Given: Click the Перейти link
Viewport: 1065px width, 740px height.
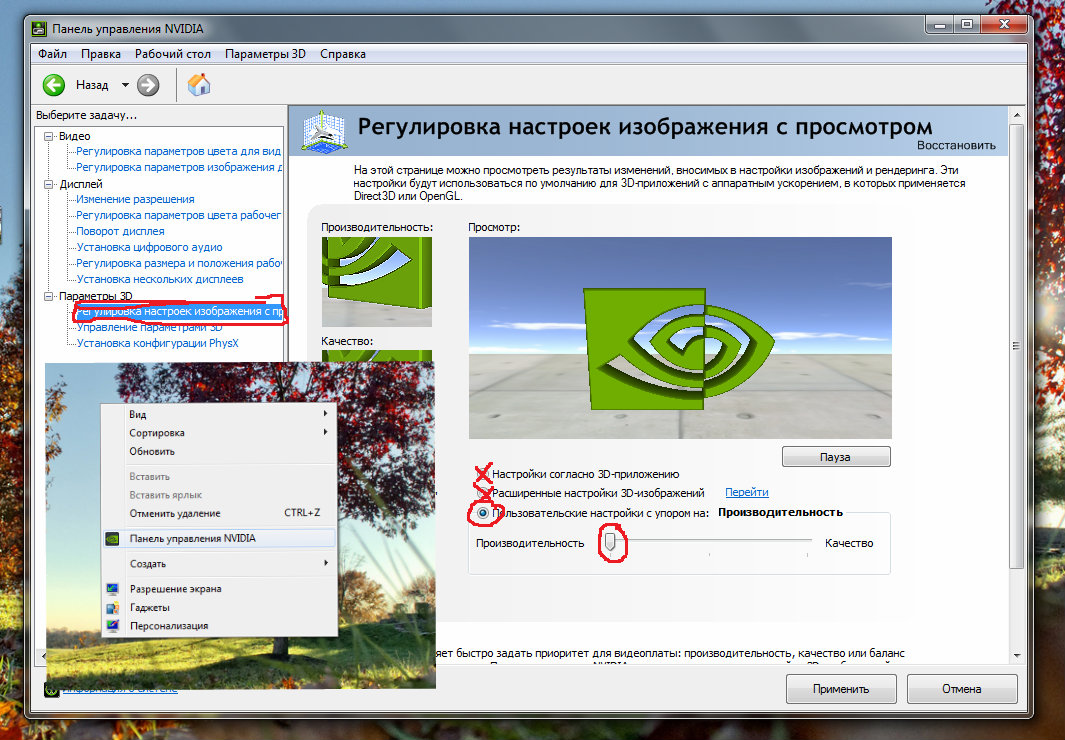Looking at the screenshot, I should pyautogui.click(x=746, y=492).
